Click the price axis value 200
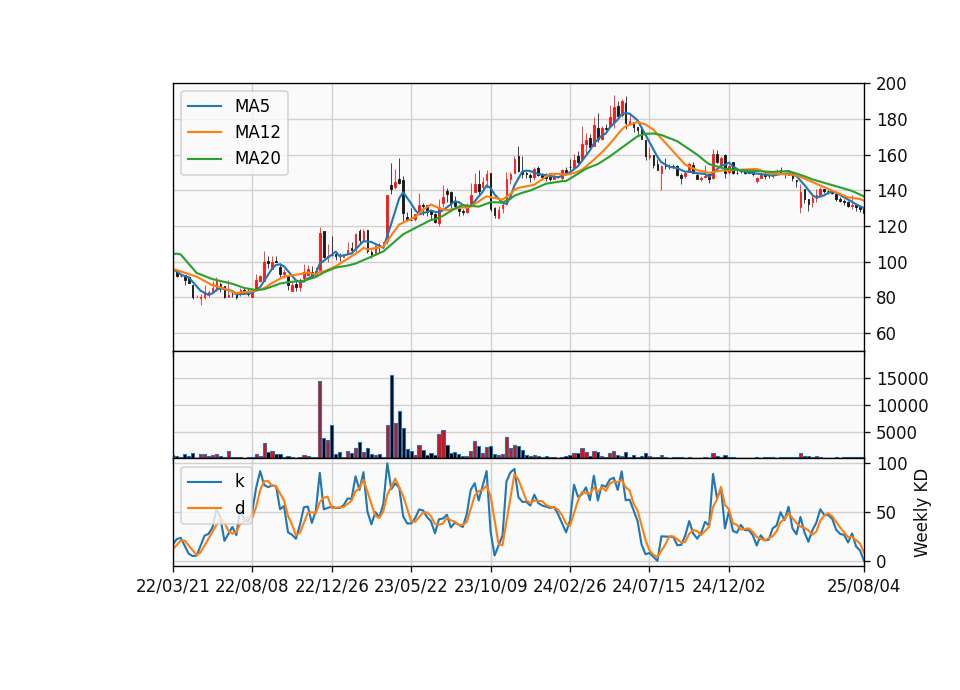The image size is (960, 690). 891,84
